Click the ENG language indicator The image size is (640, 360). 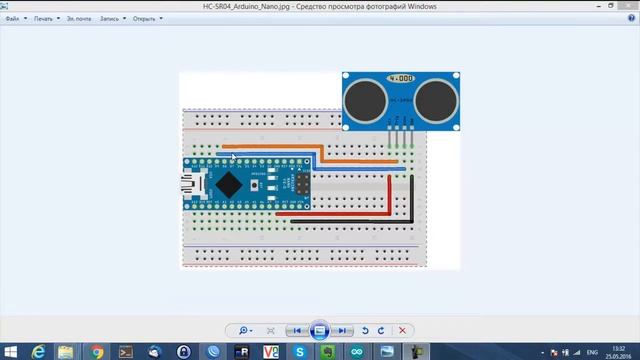(592, 352)
